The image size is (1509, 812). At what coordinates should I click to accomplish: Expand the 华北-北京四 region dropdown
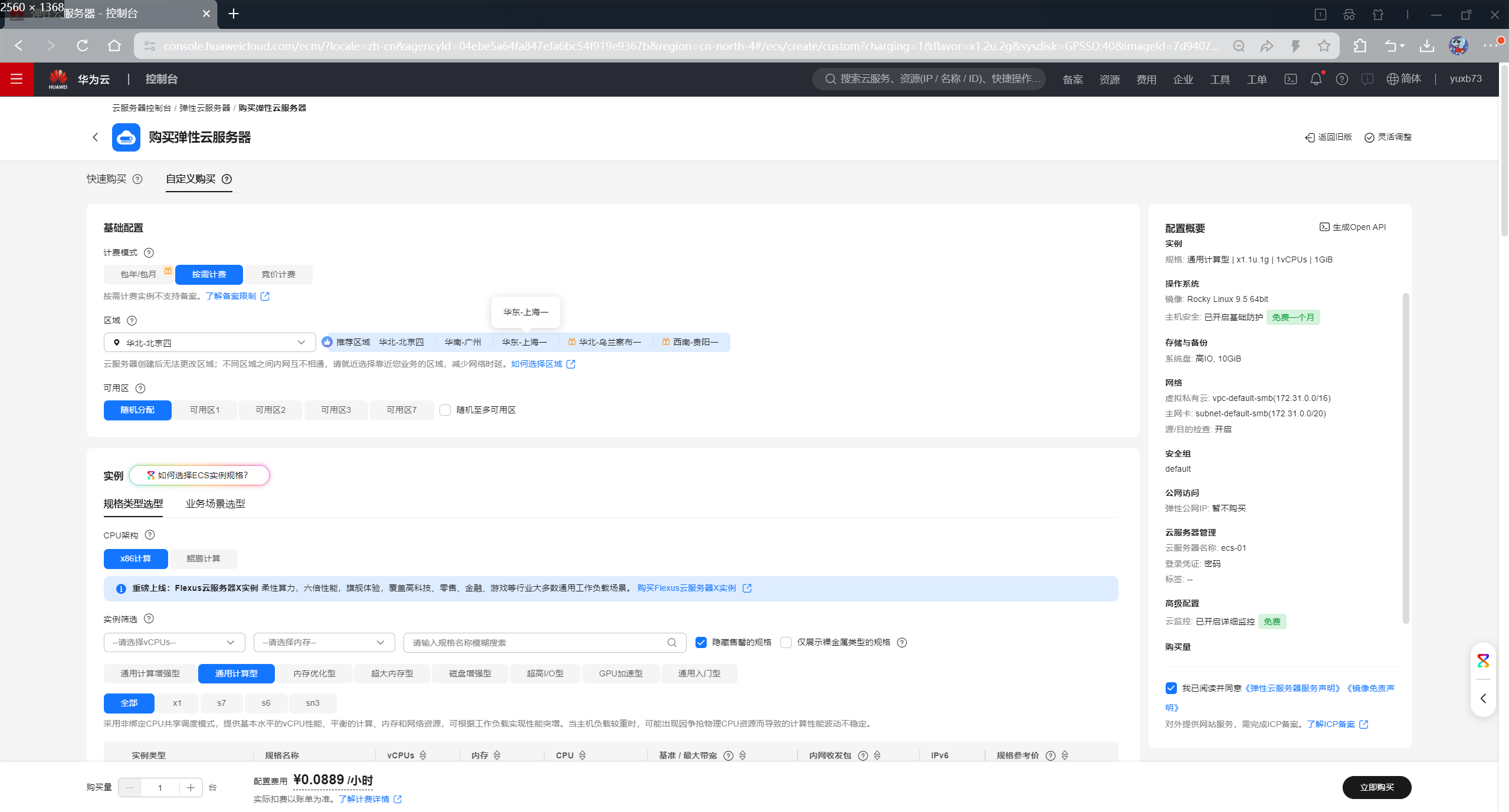pos(210,343)
